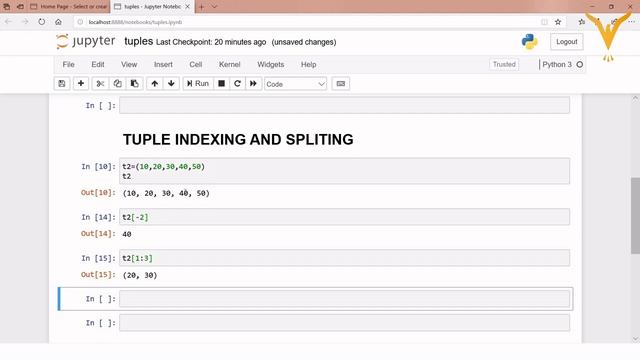Open the Help menu
Image resolution: width=640 pixels, height=360 pixels.
309,64
